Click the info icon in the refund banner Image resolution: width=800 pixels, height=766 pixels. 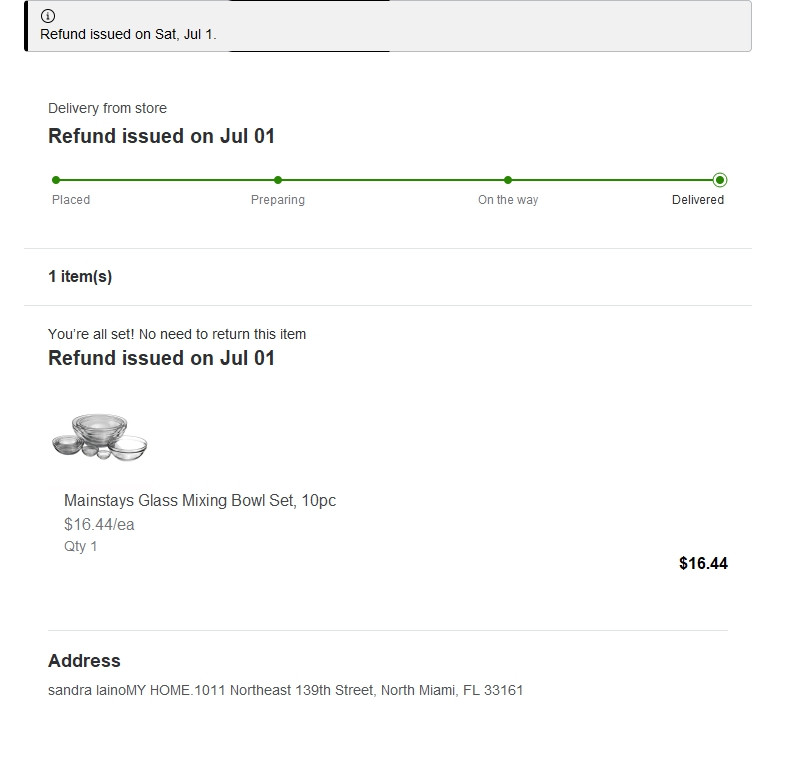48,16
